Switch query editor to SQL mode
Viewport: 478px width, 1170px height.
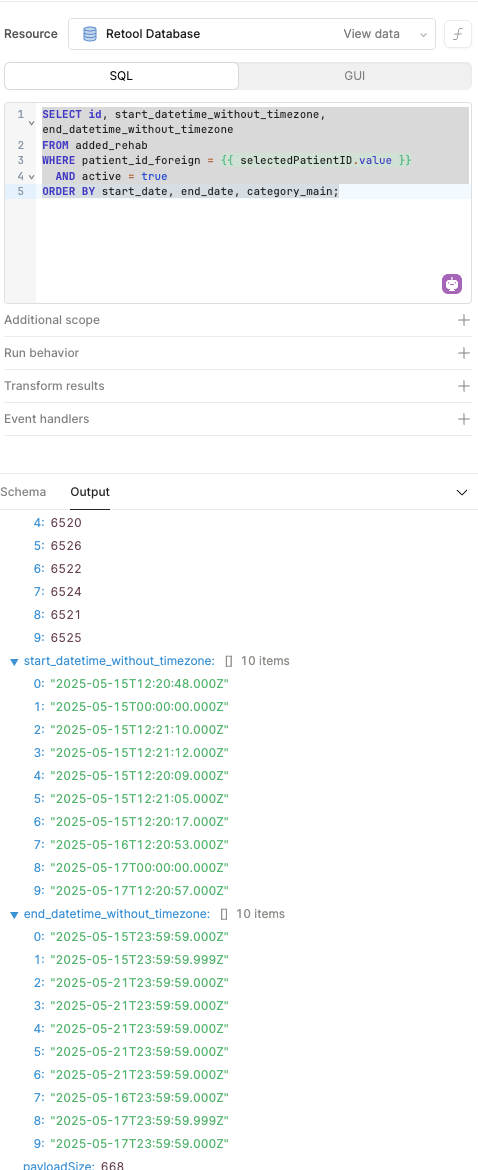(122, 76)
